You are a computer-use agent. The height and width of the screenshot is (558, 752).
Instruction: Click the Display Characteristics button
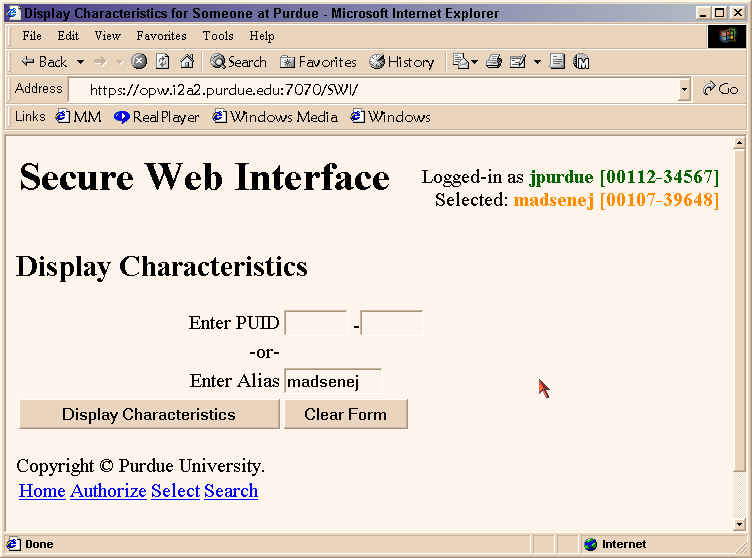(x=149, y=414)
